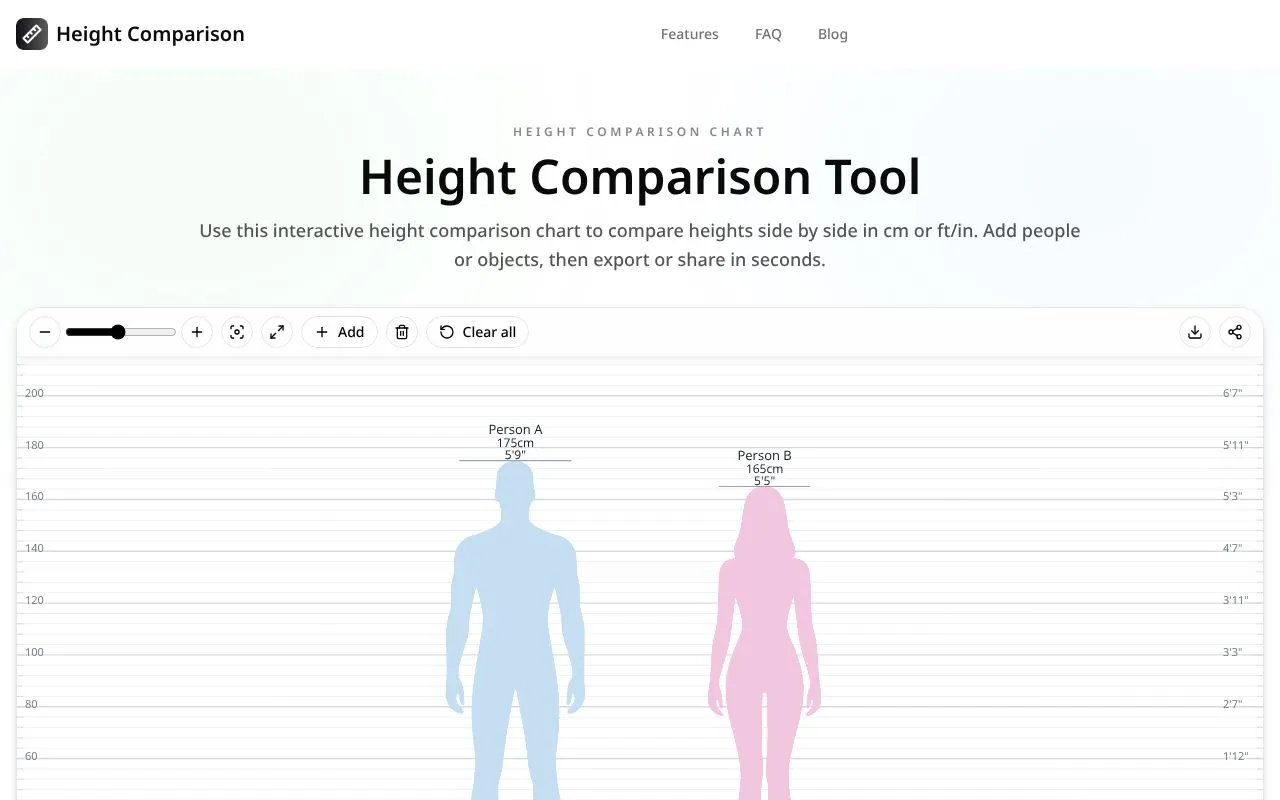This screenshot has width=1280, height=800.
Task: Open the FAQ menu item
Action: tap(768, 34)
